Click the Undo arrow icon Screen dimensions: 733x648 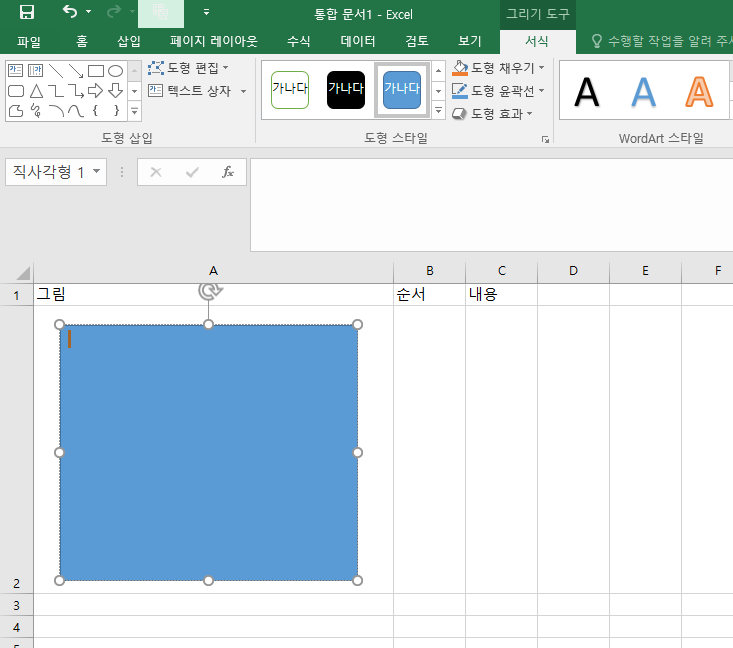70,12
